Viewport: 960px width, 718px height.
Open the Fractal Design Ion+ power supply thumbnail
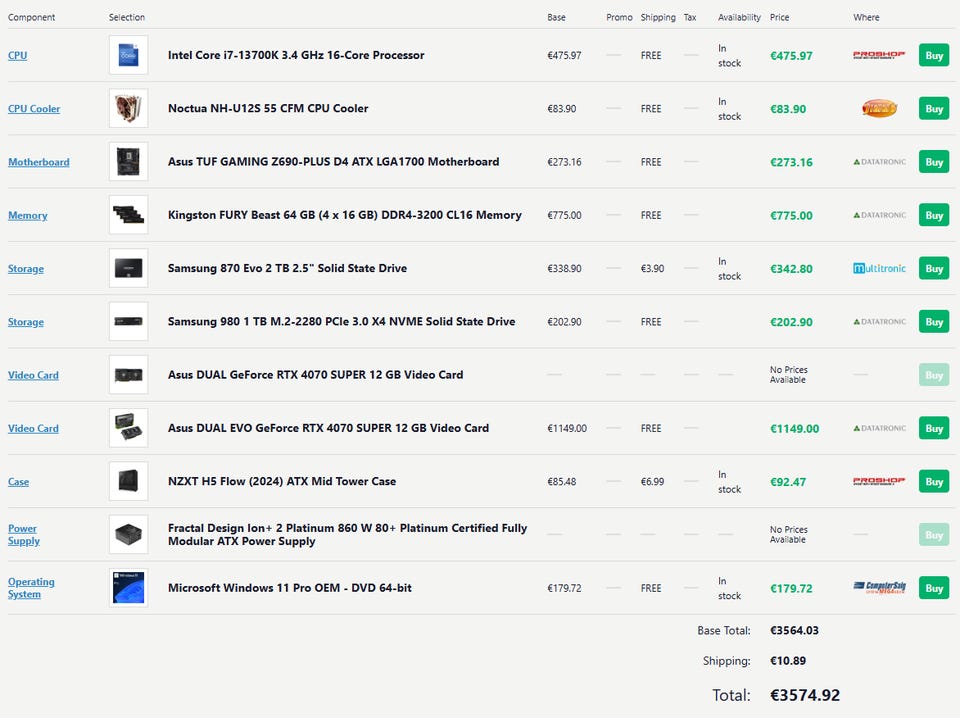click(x=129, y=534)
